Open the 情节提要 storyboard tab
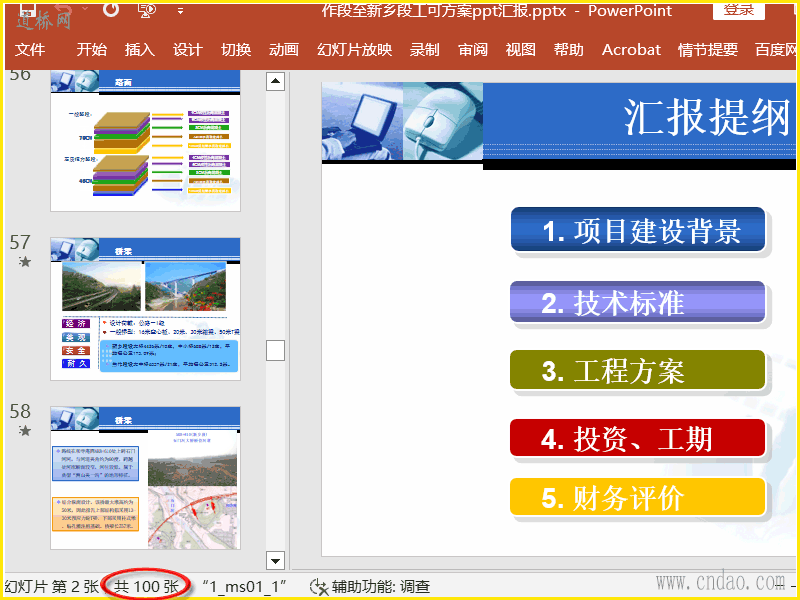 [708, 49]
